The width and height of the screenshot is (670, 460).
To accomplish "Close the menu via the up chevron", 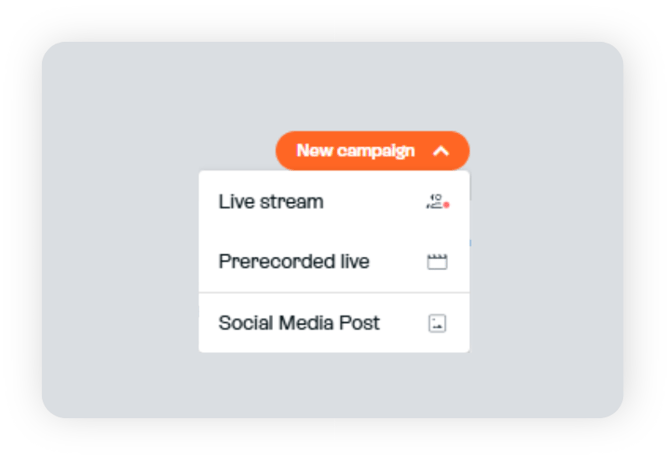I will (x=442, y=151).
